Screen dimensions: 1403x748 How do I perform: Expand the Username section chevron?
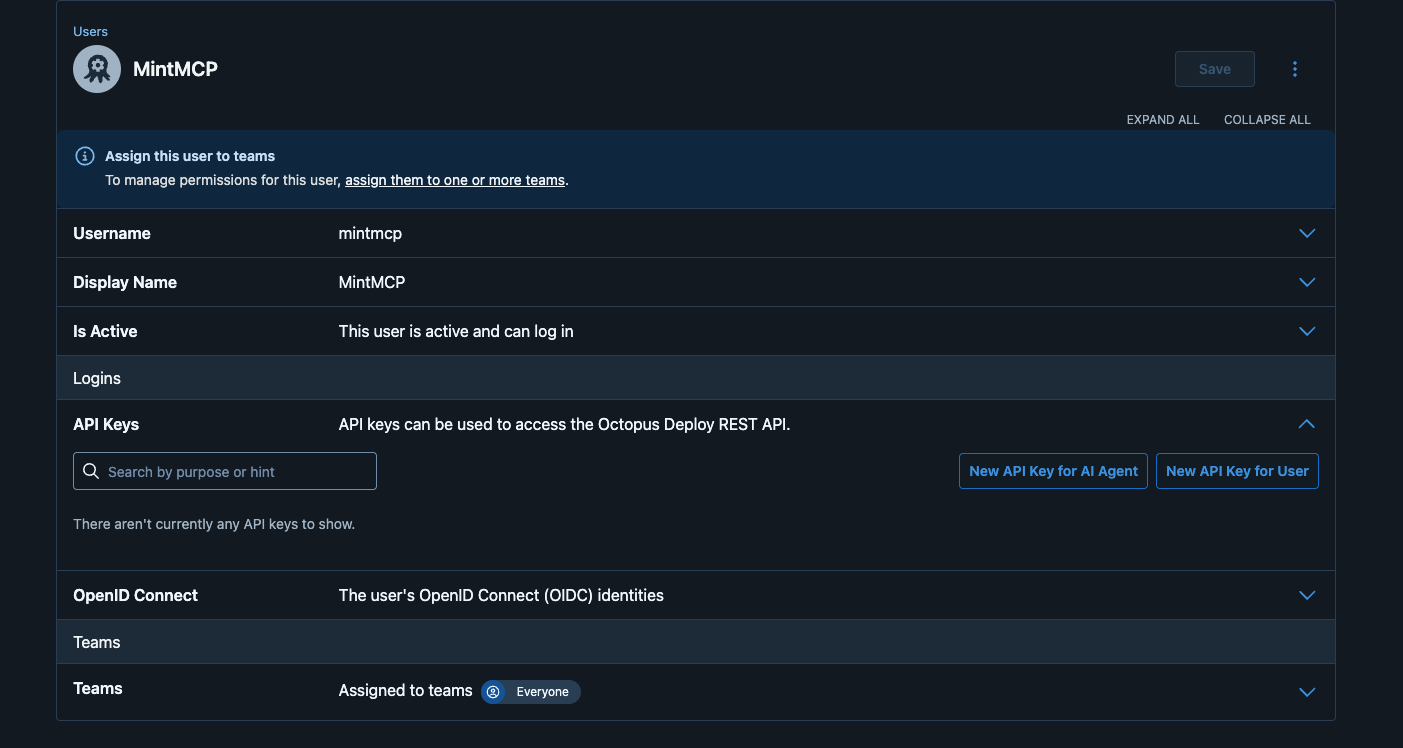coord(1306,233)
